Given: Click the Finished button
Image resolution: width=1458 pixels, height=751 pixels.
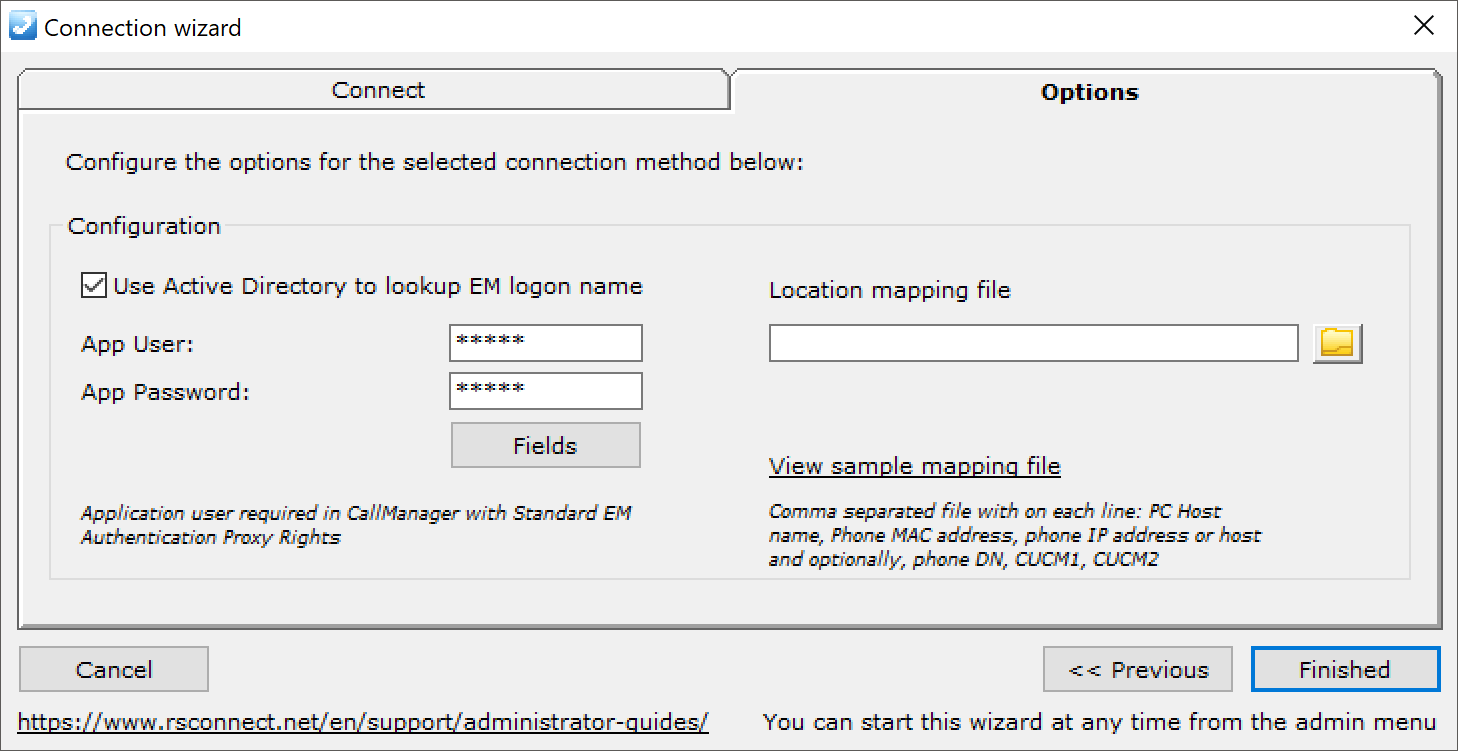Looking at the screenshot, I should tap(1345, 669).
